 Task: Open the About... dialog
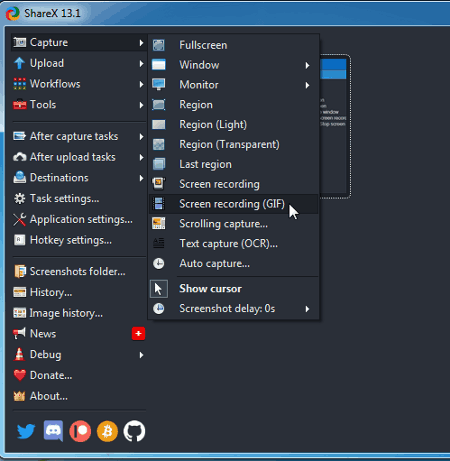point(78,396)
